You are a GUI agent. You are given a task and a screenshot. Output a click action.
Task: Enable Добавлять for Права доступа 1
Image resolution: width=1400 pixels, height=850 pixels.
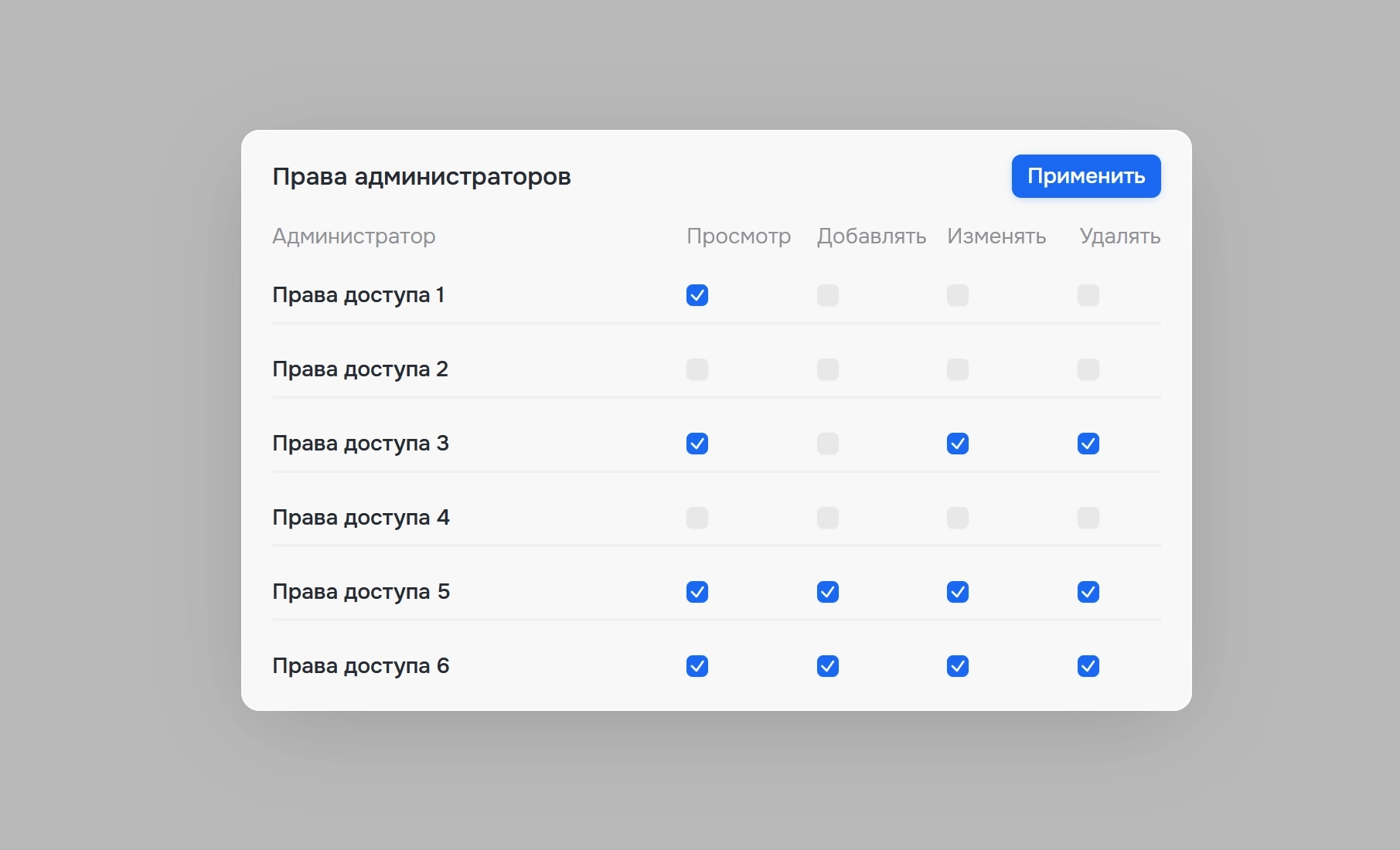click(828, 295)
